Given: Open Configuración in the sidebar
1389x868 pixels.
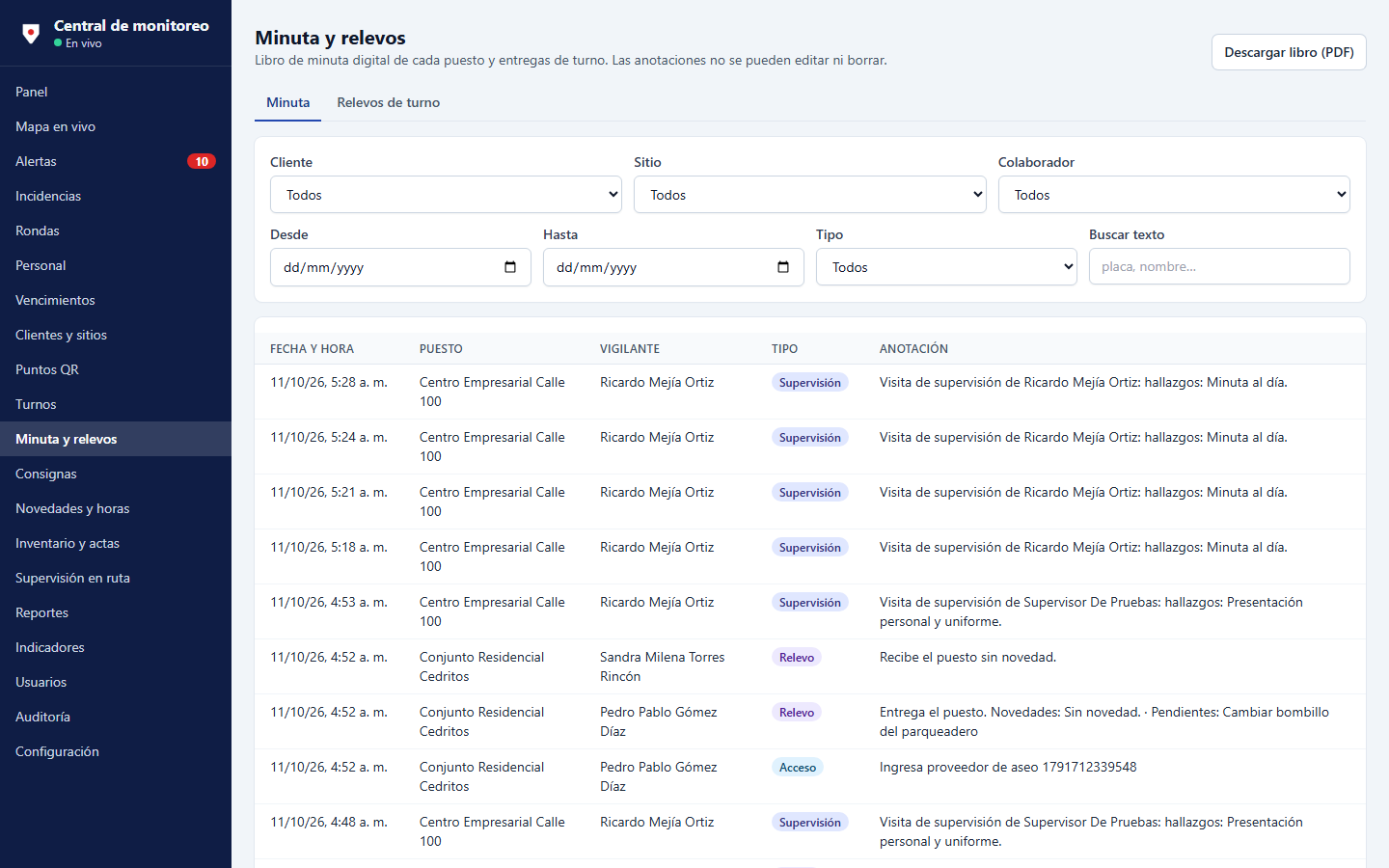Looking at the screenshot, I should [116, 751].
